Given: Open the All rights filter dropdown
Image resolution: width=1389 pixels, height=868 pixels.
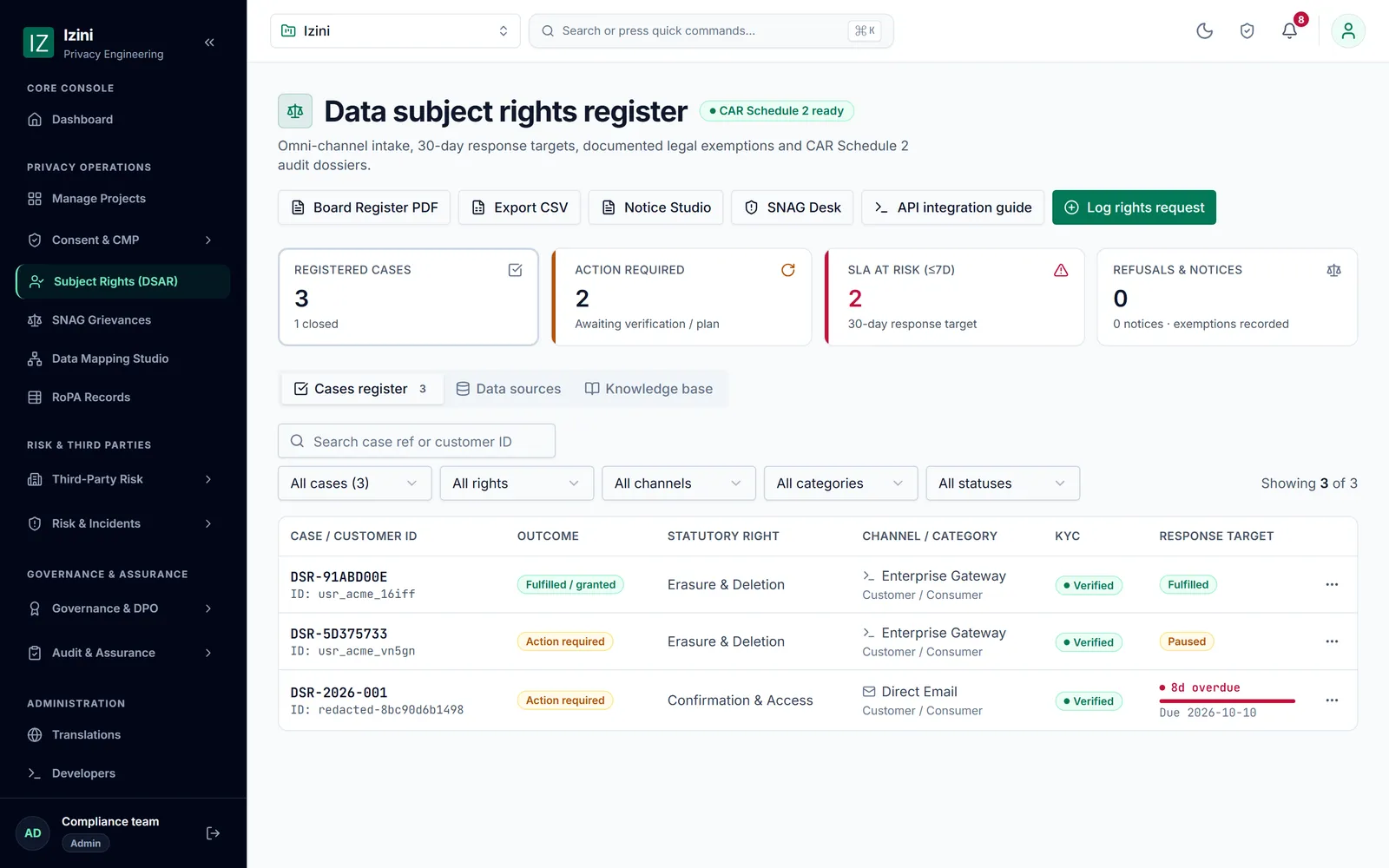Looking at the screenshot, I should click(x=517, y=483).
